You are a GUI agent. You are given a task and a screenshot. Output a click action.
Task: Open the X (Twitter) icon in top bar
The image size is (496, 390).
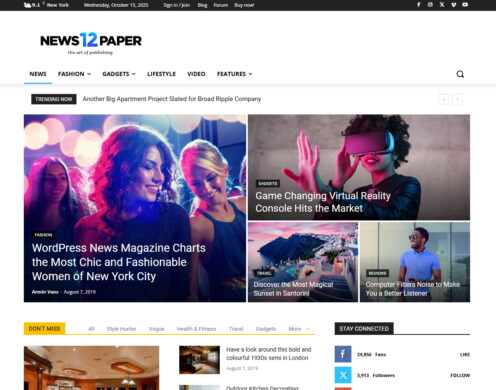[x=442, y=5]
